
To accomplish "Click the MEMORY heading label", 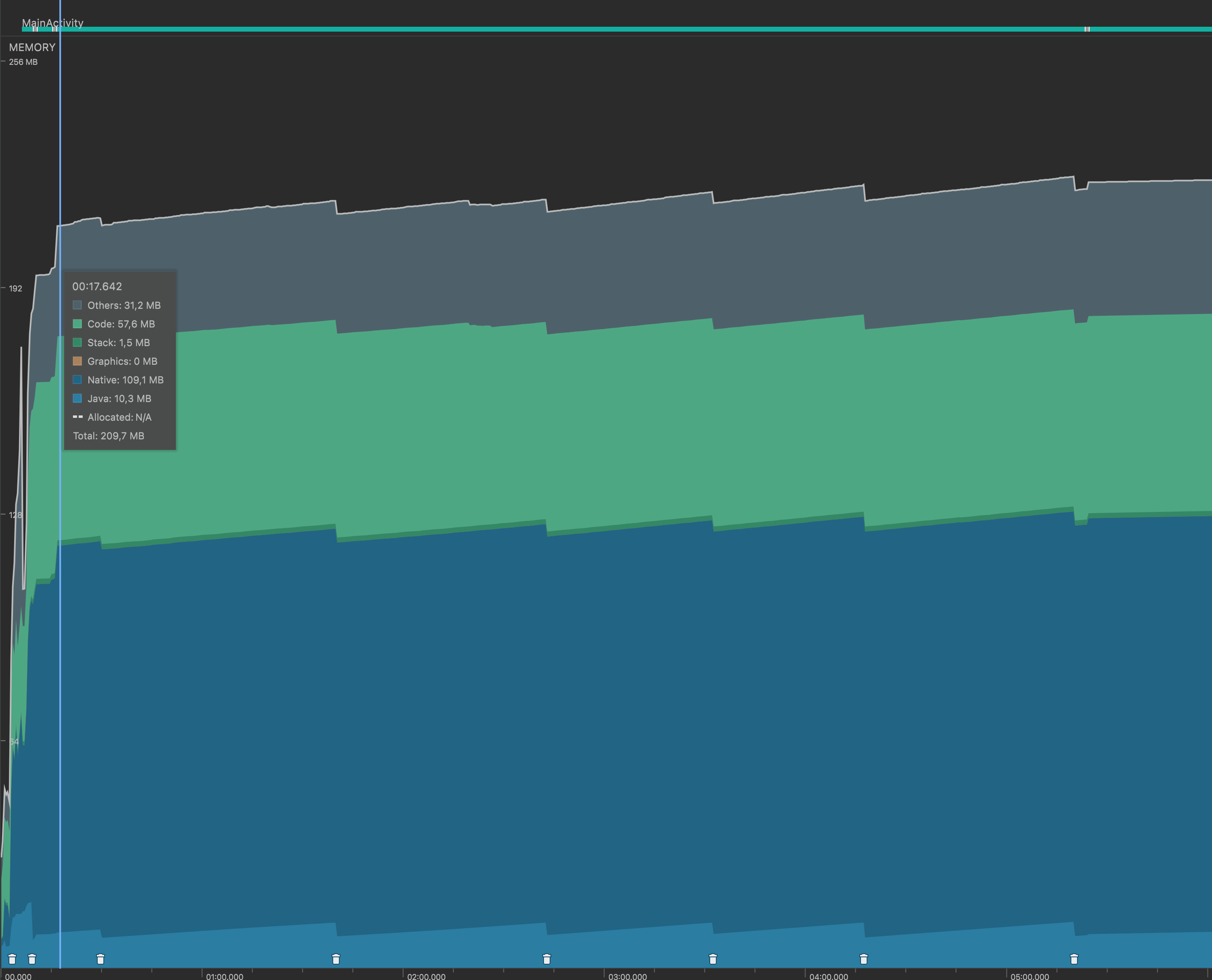I will 32,47.
